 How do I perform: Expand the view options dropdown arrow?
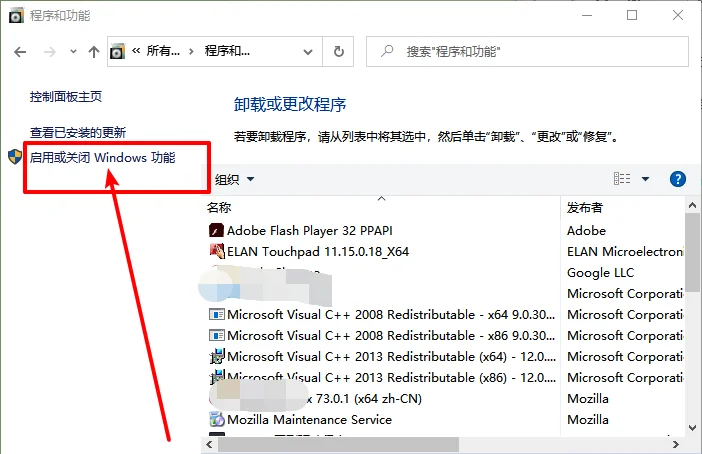point(645,179)
